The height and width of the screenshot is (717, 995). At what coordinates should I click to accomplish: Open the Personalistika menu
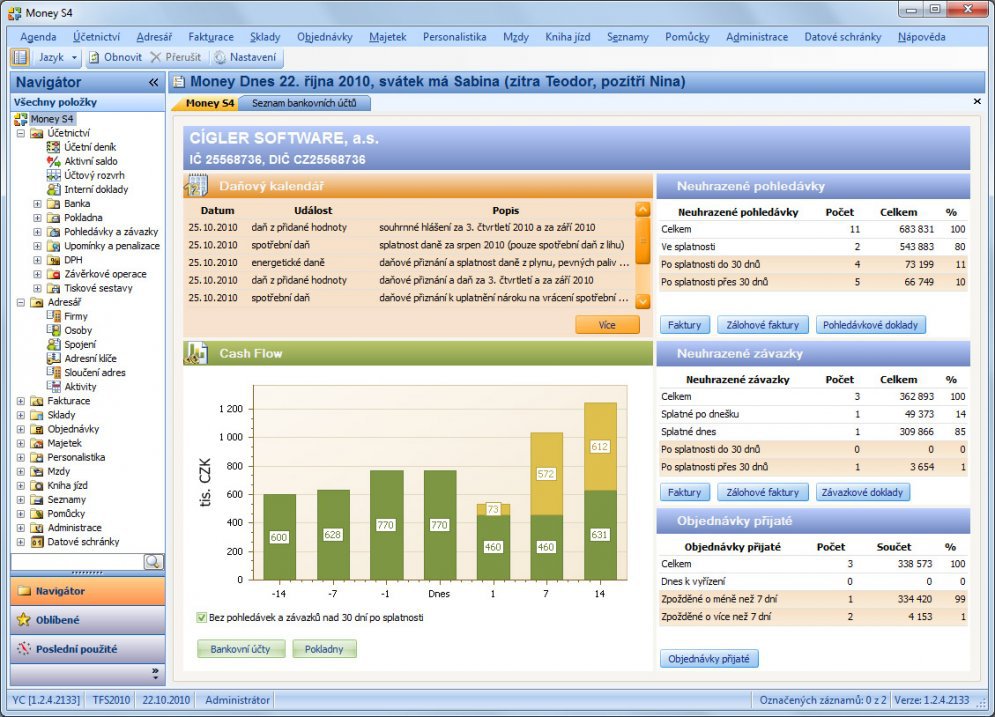point(454,37)
